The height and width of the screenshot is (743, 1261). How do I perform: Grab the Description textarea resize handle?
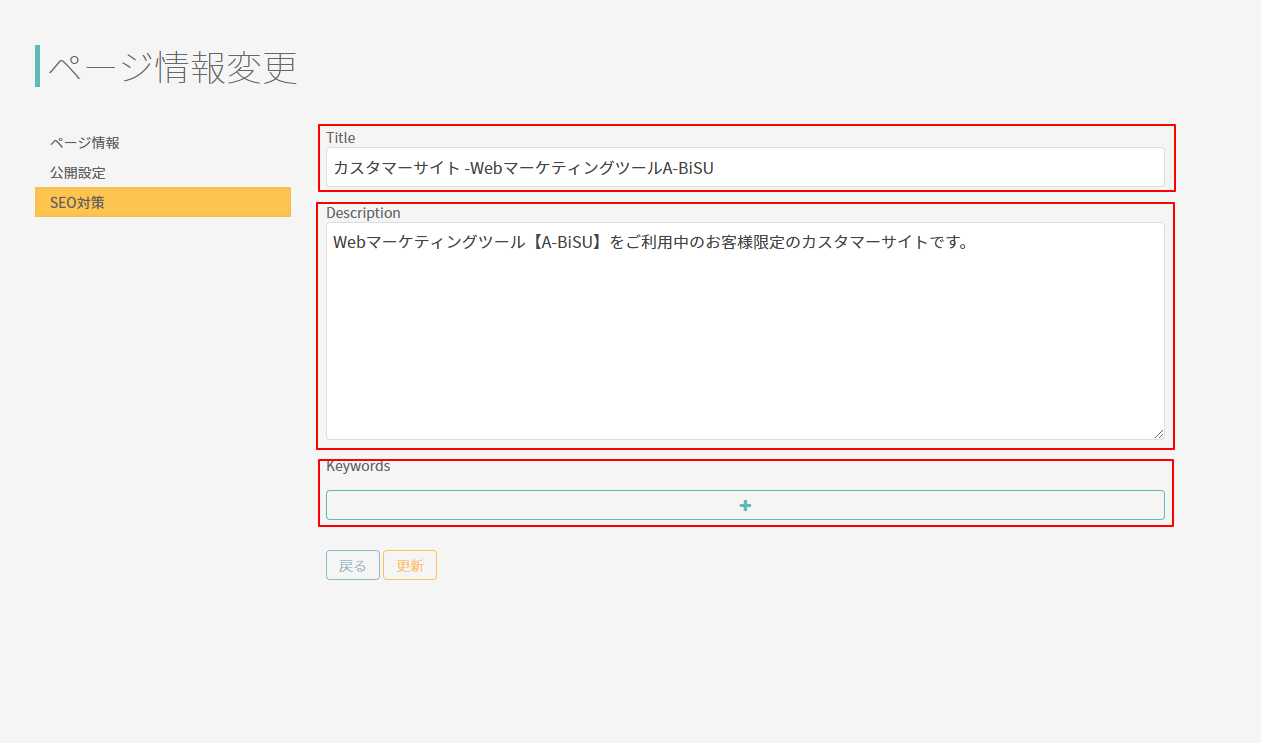coord(1159,434)
